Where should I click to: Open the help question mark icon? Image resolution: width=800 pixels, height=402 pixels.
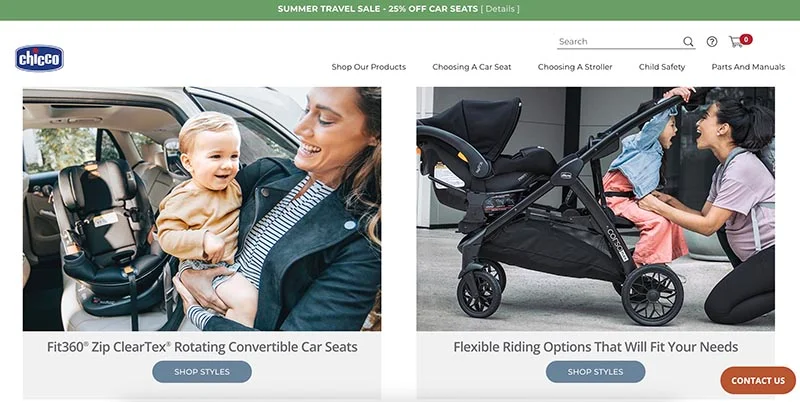point(712,42)
